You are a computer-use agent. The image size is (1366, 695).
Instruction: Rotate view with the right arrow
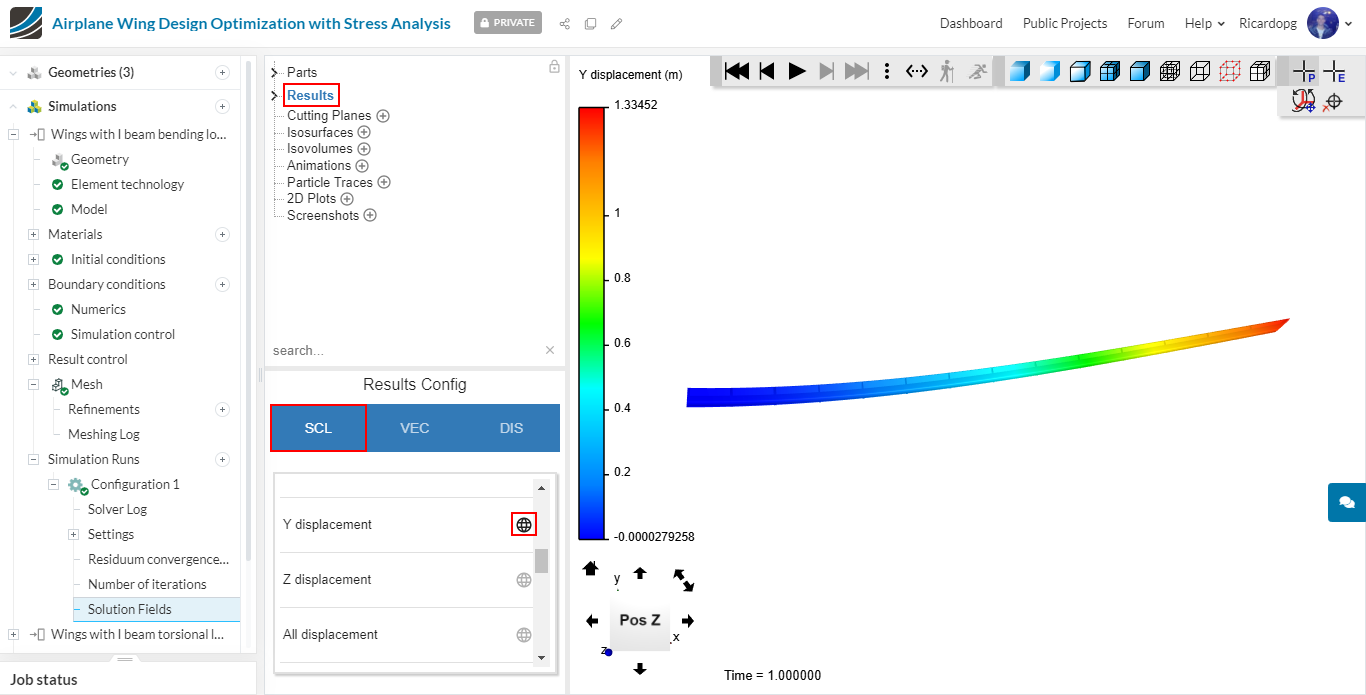[x=688, y=621]
